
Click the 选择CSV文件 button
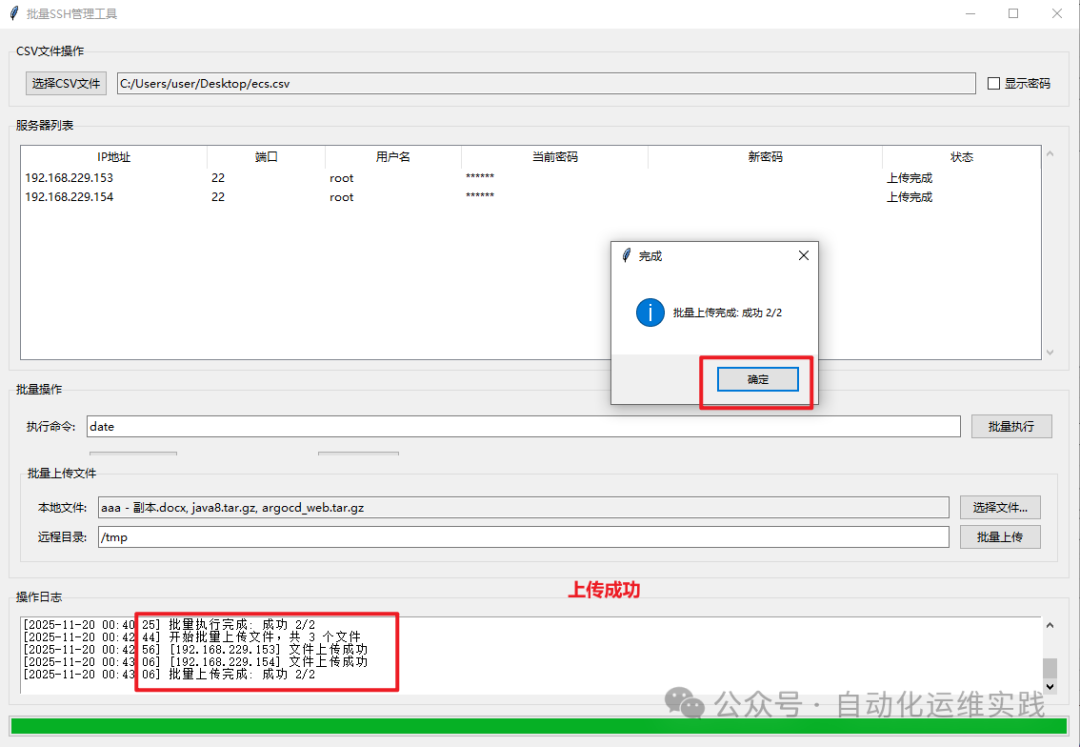(66, 83)
